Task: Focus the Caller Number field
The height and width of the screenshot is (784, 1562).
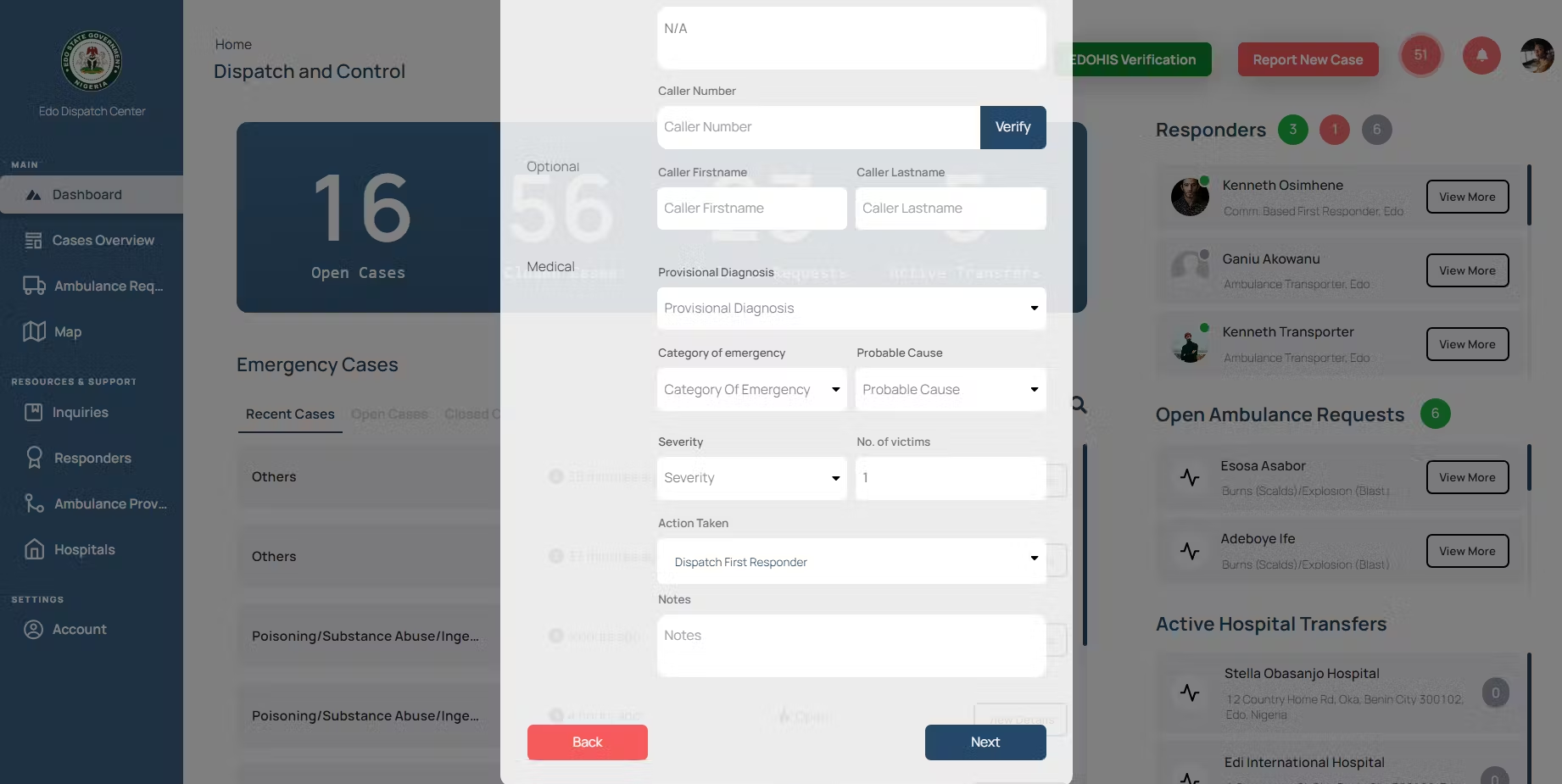Action: [x=819, y=127]
